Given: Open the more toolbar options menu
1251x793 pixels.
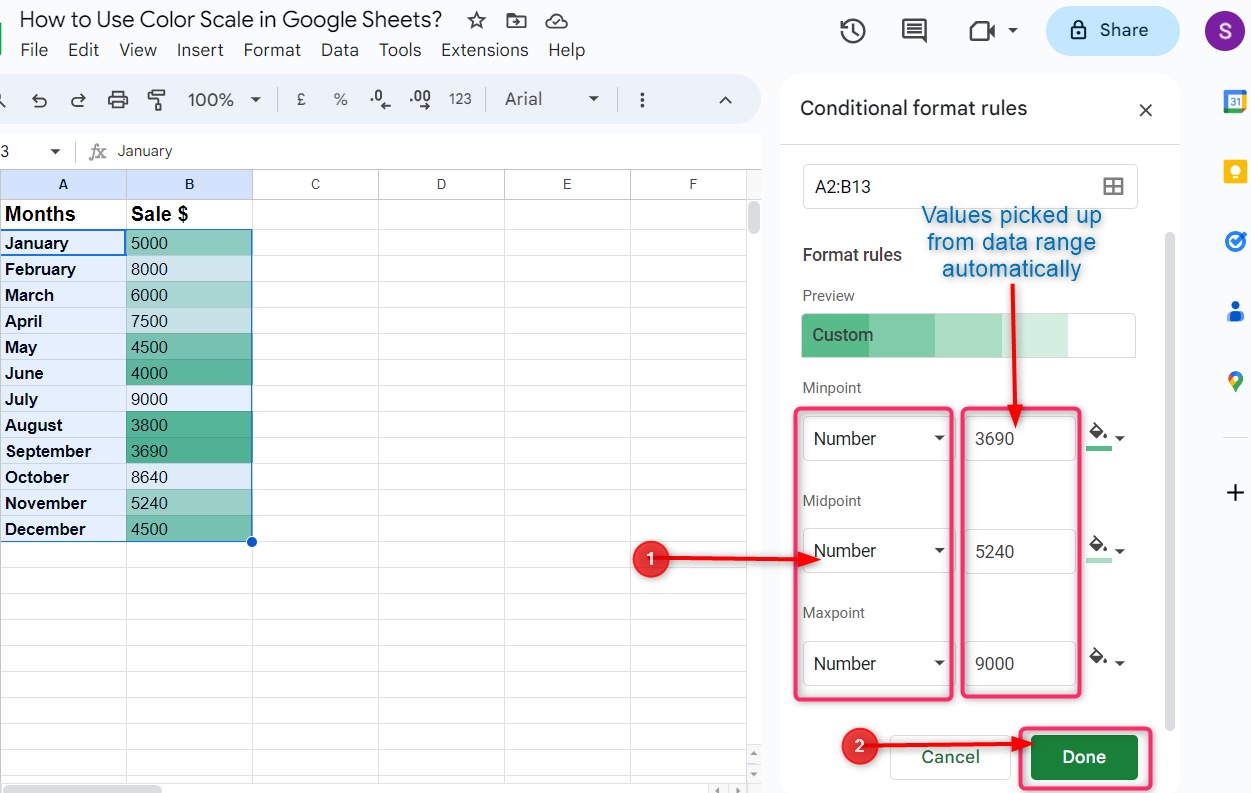Looking at the screenshot, I should 642,99.
